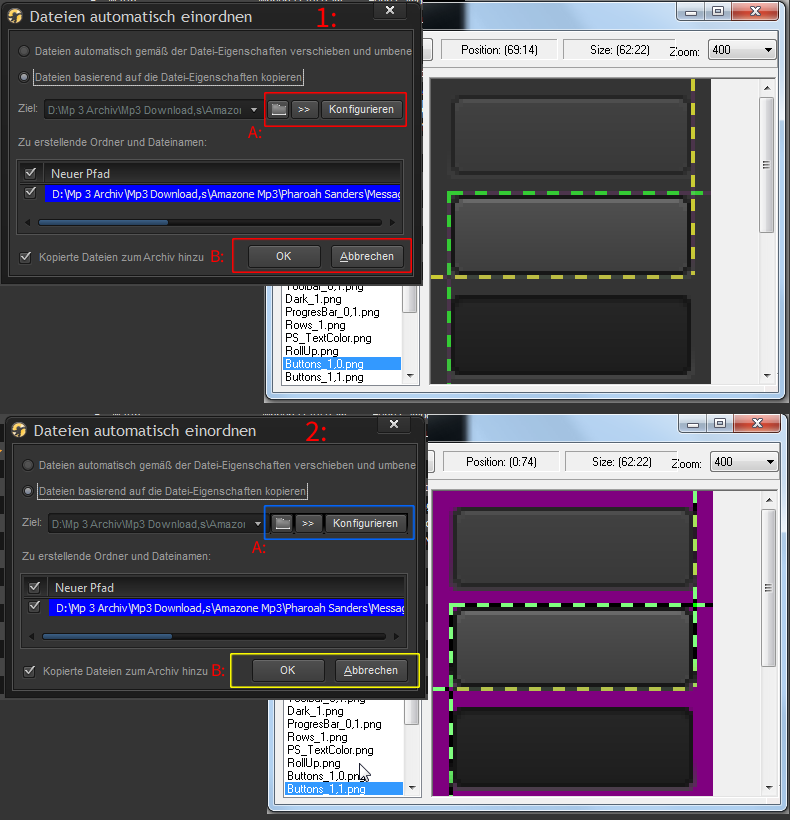
Task: Click the folder browse icon in top dialog
Action: tap(279, 109)
